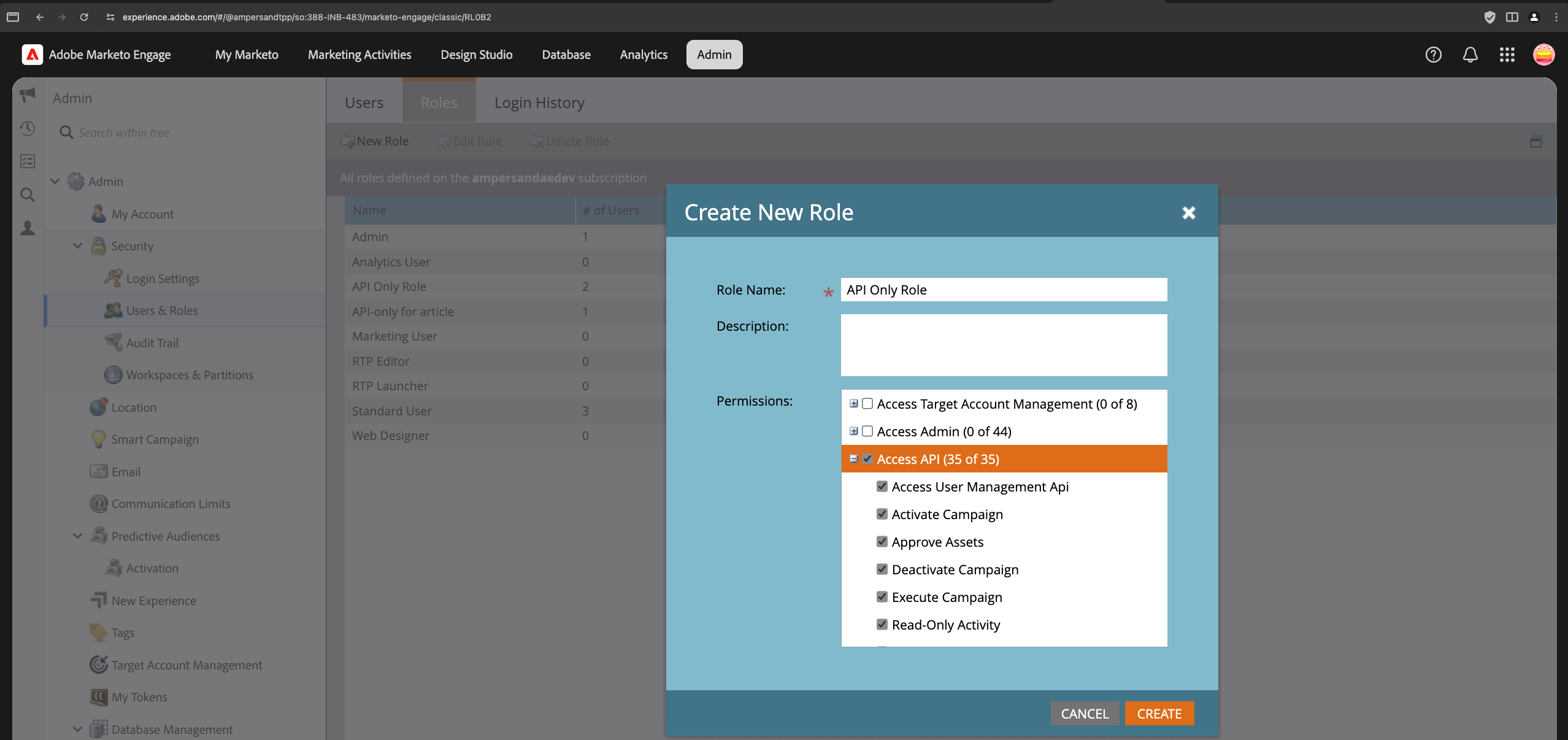Uncheck the Activate Campaign permission
Viewport: 1568px width, 740px height.
(x=882, y=514)
